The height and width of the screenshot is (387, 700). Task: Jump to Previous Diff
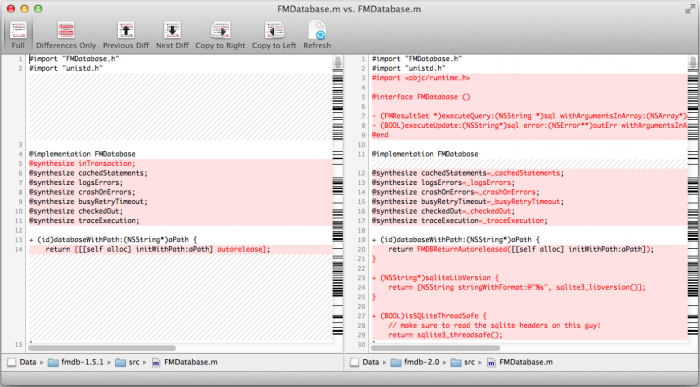point(126,35)
